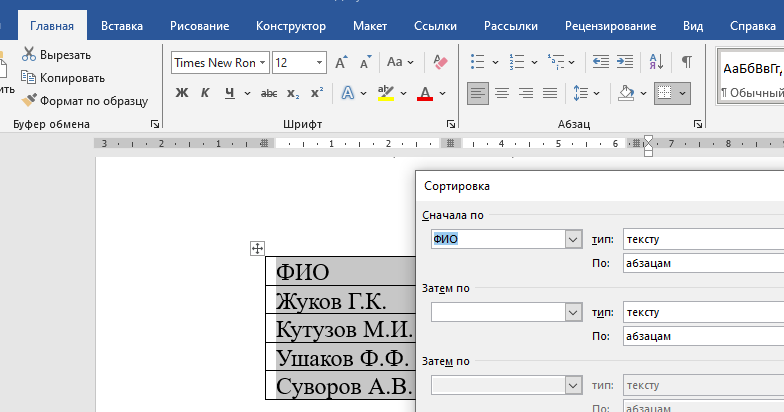Click the Суворов А.В. table cell
The height and width of the screenshot is (412, 784).
[340, 386]
